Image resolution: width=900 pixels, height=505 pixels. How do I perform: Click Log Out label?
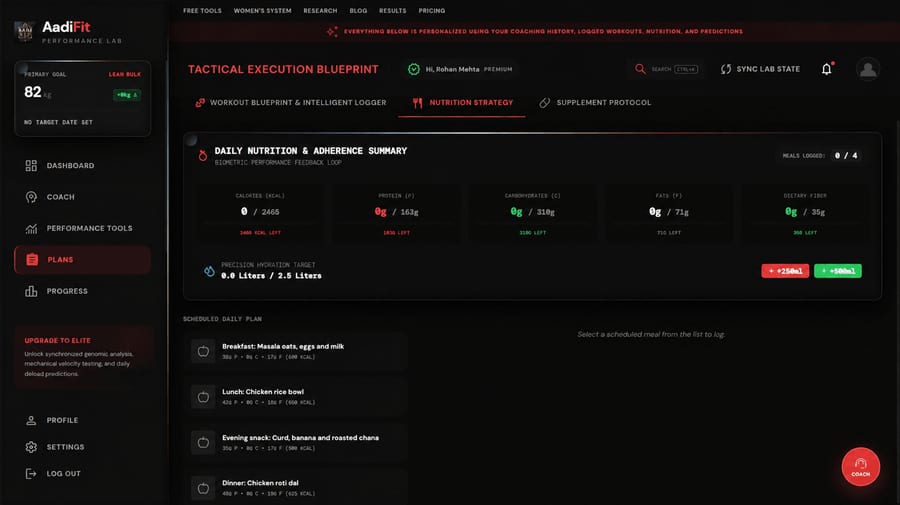[64, 473]
